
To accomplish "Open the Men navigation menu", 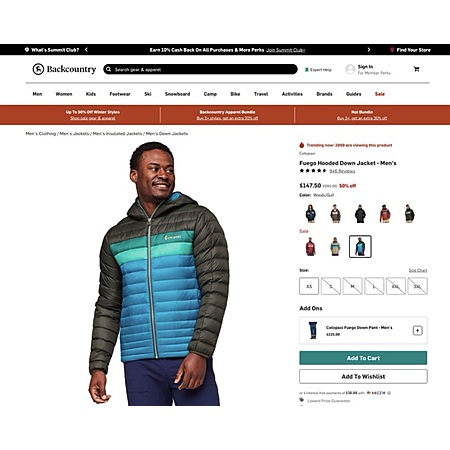I will [37, 94].
